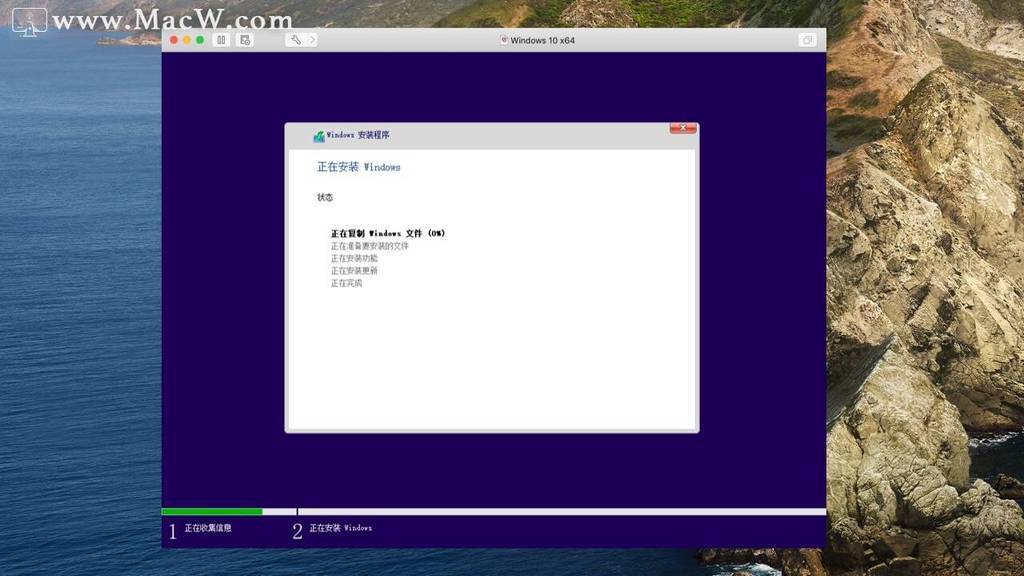This screenshot has height=576, width=1024.
Task: Click the Windows setup icon in the dialog title
Action: tap(319, 136)
